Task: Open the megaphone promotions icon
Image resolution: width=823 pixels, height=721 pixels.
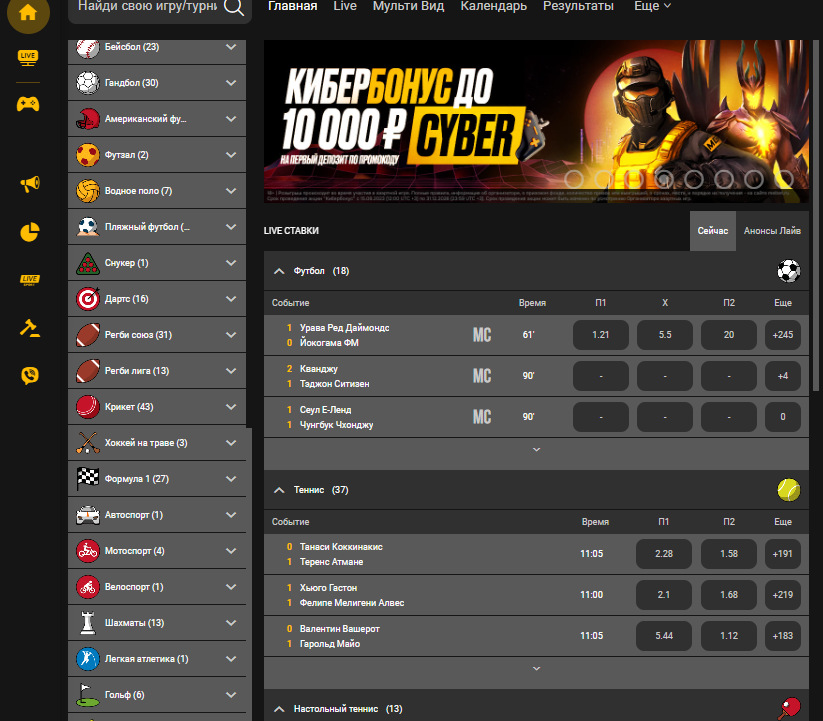Action: 30,184
